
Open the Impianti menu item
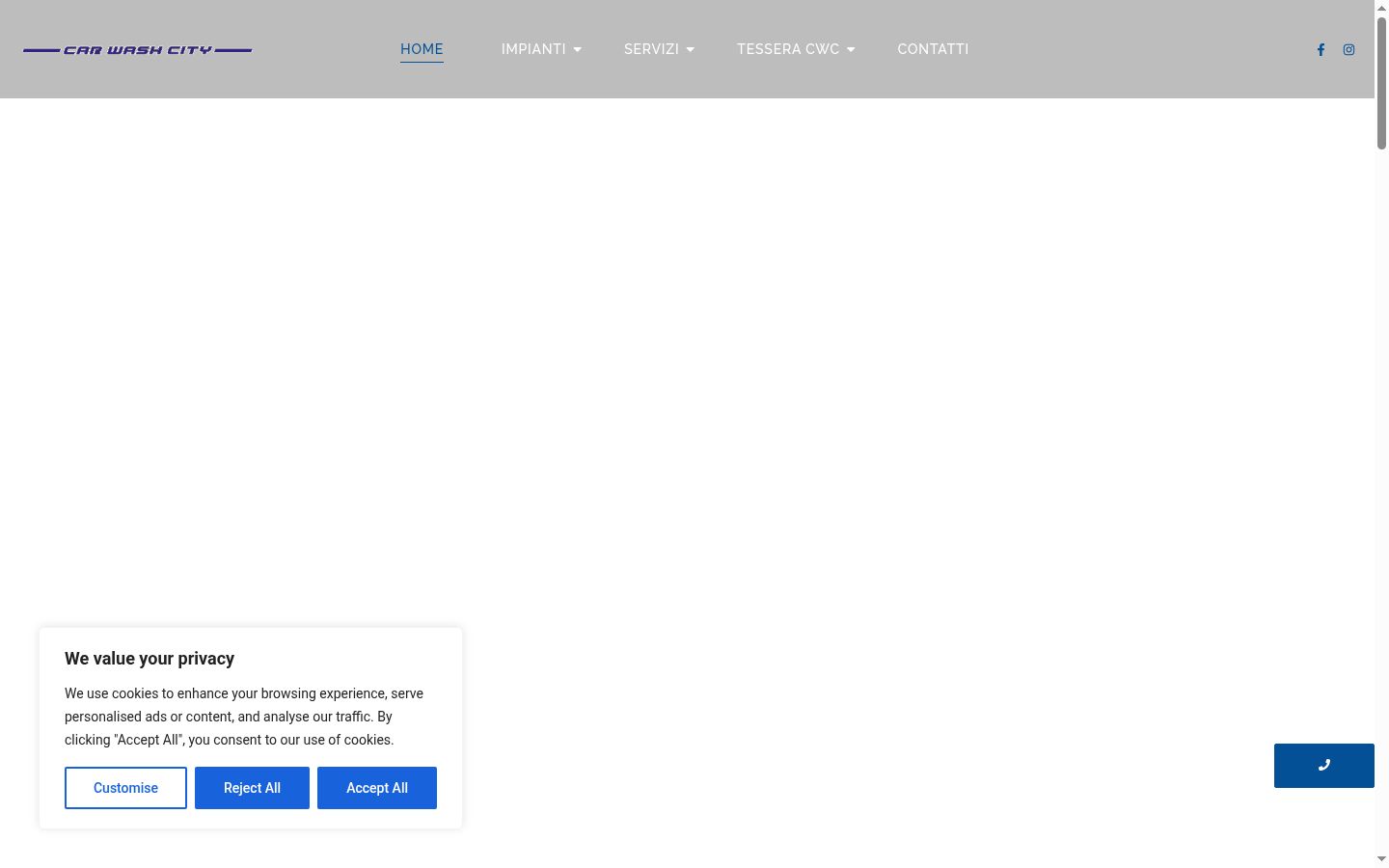pyautogui.click(x=533, y=49)
